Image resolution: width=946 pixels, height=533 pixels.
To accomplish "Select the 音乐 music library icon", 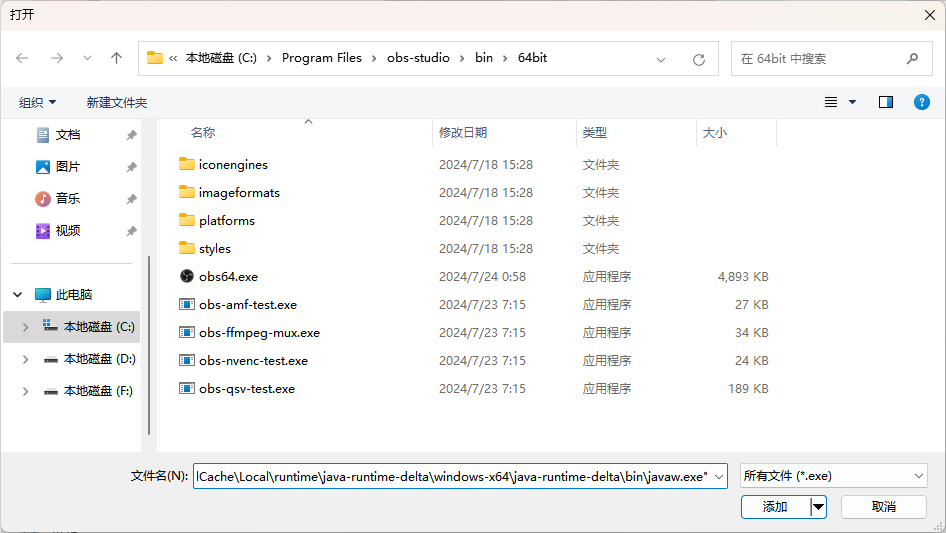I will 43,199.
